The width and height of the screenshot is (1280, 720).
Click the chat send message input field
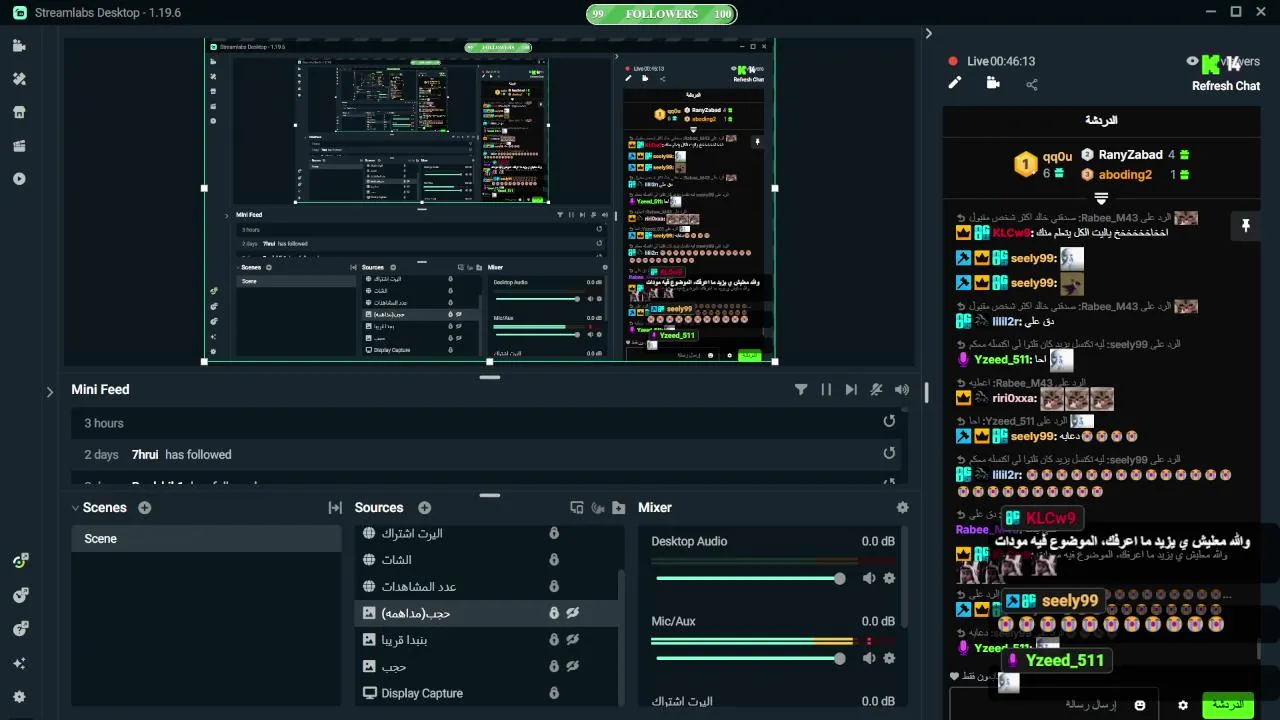[x=1055, y=705]
